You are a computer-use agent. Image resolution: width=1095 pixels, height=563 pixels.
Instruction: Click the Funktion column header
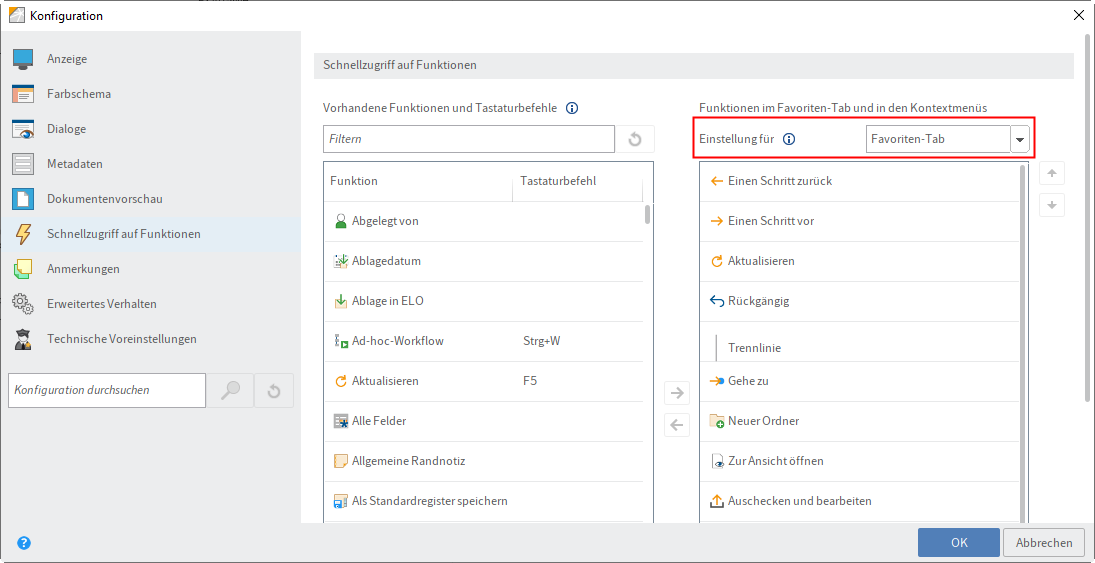pos(418,181)
